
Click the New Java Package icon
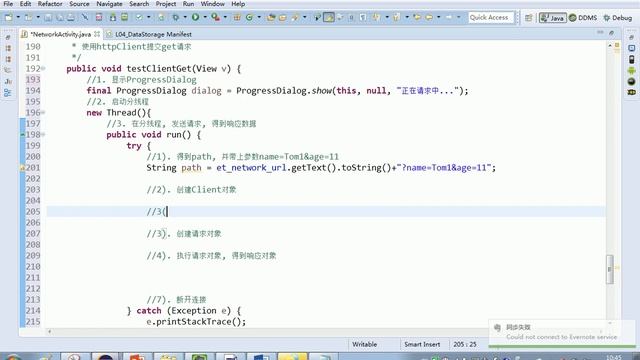[x=237, y=17]
